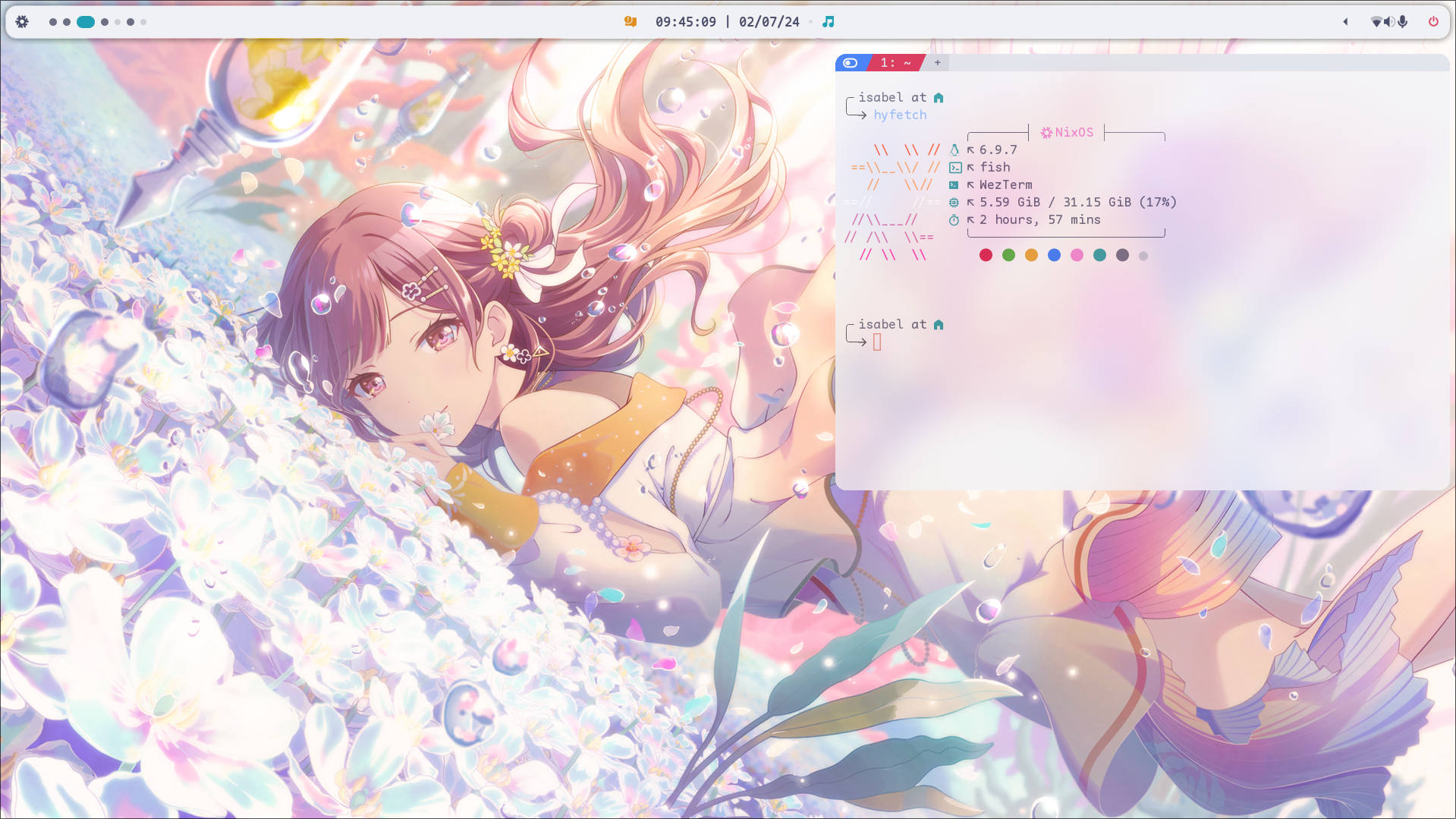Open the music note media player icon
Image resolution: width=1456 pixels, height=819 pixels.
point(829,22)
